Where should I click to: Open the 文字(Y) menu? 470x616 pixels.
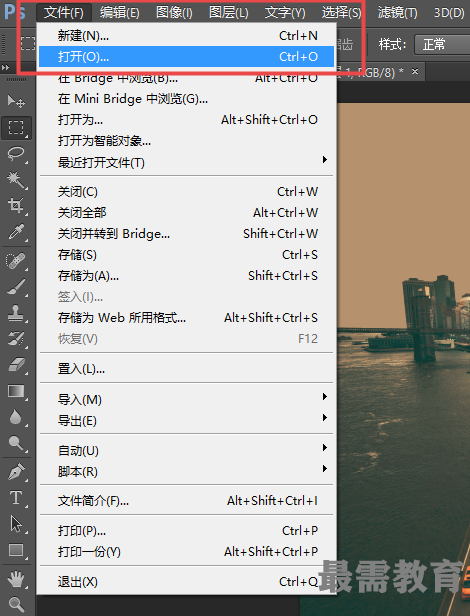[x=285, y=13]
